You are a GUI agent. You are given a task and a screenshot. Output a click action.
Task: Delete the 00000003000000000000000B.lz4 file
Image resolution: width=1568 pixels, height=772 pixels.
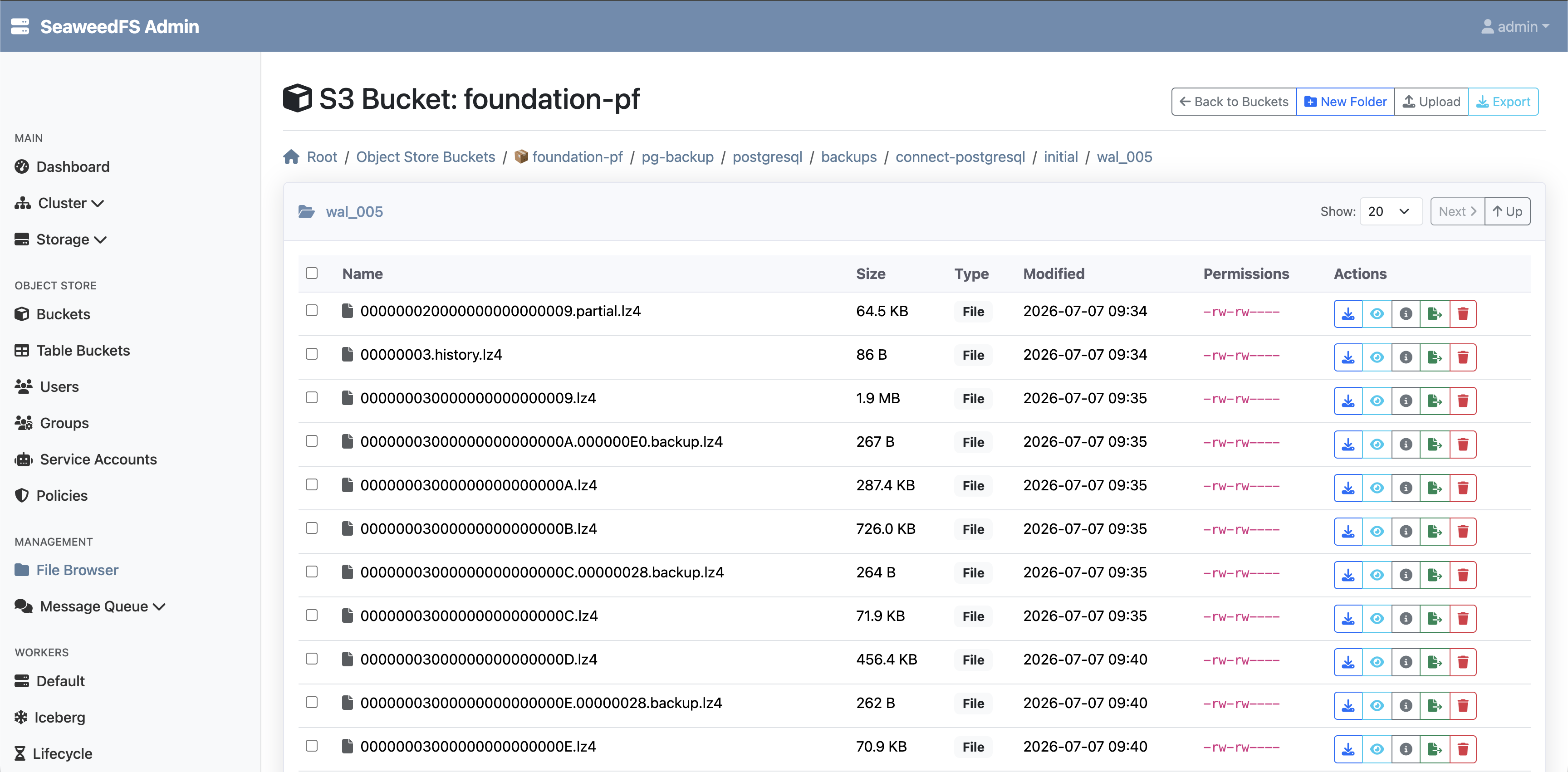pos(1463,532)
